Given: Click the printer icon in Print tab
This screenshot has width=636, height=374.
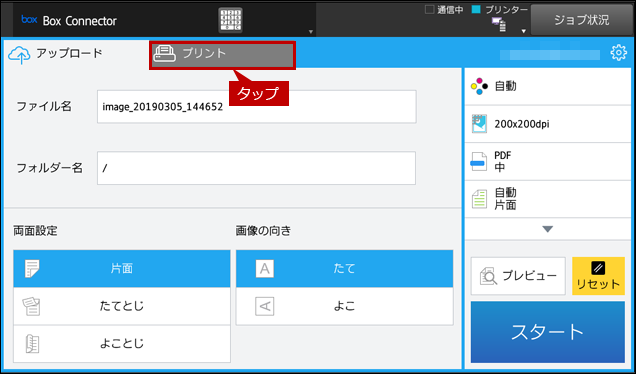Looking at the screenshot, I should click(165, 54).
